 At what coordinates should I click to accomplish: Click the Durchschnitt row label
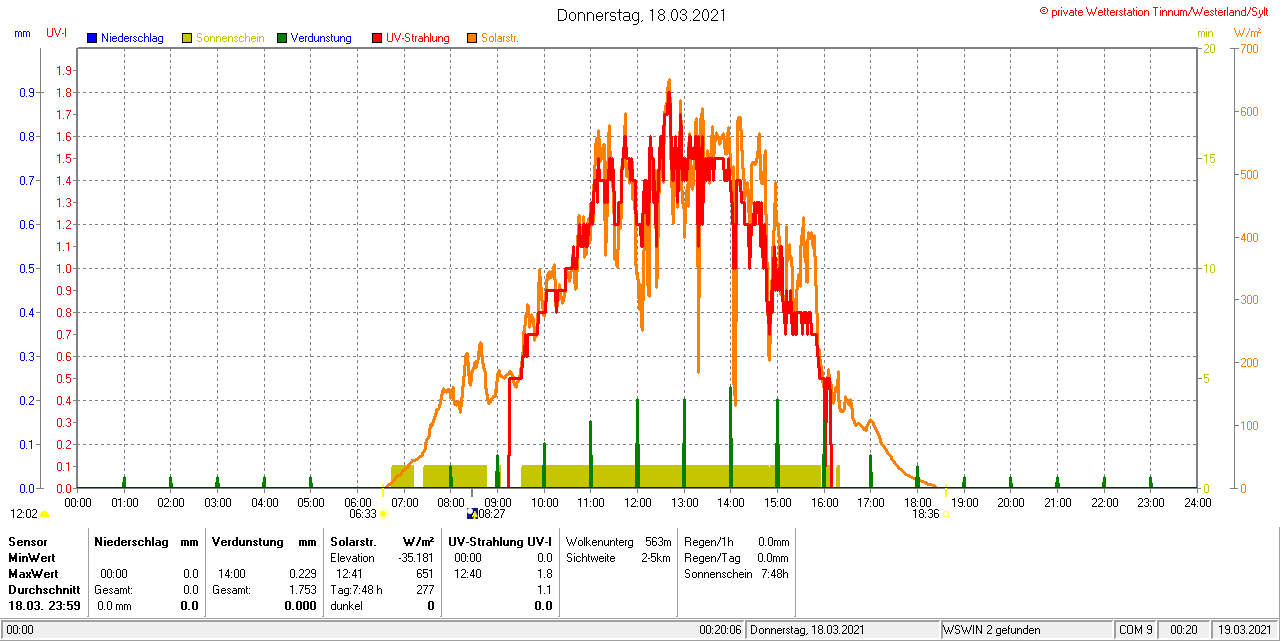click(x=44, y=590)
